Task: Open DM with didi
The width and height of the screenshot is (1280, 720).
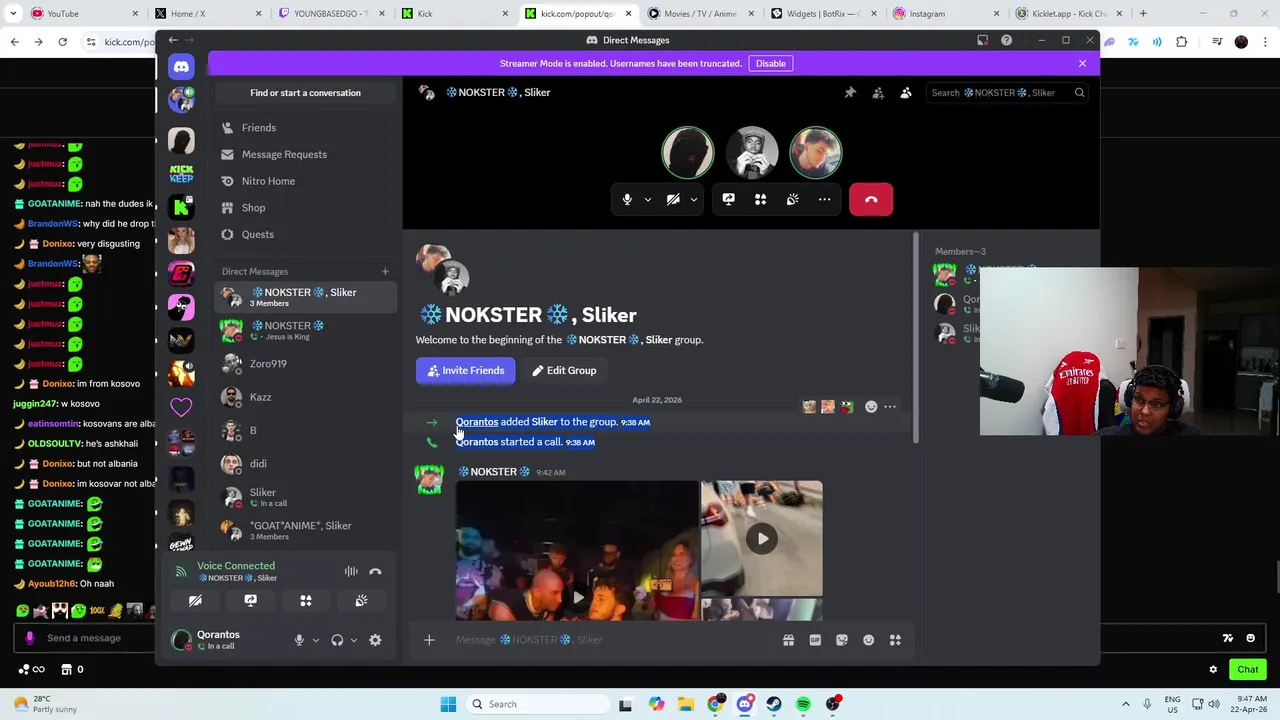Action: (305, 464)
